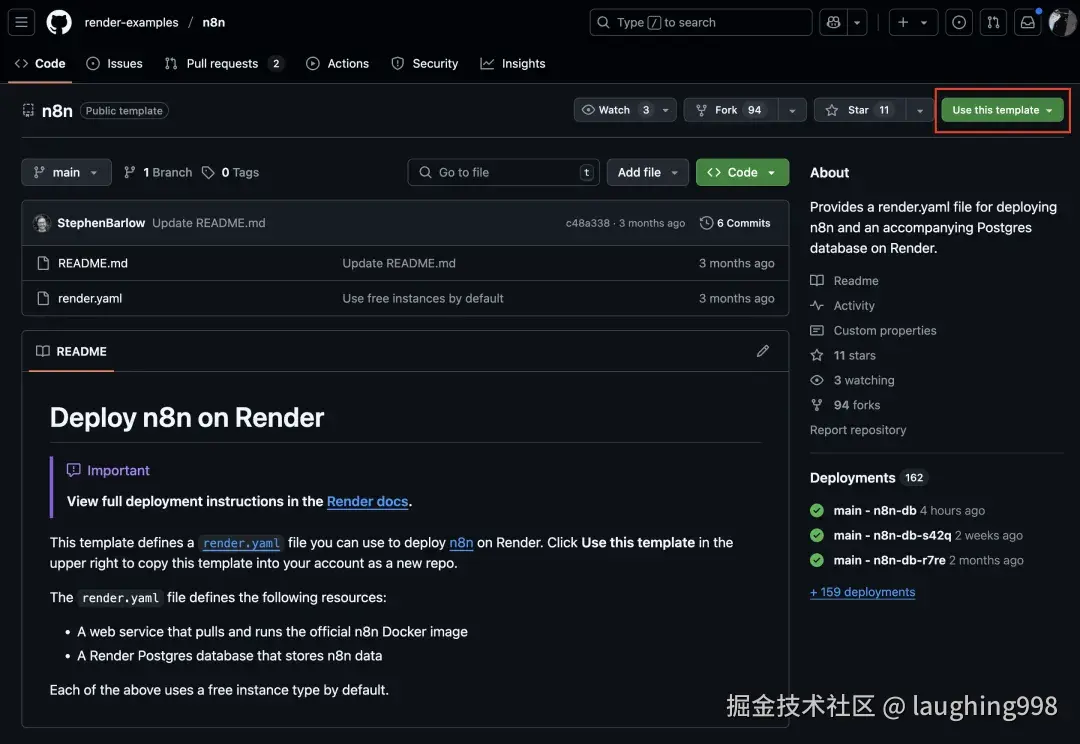
Task: Click the GitHub logo
Action: coord(59,22)
